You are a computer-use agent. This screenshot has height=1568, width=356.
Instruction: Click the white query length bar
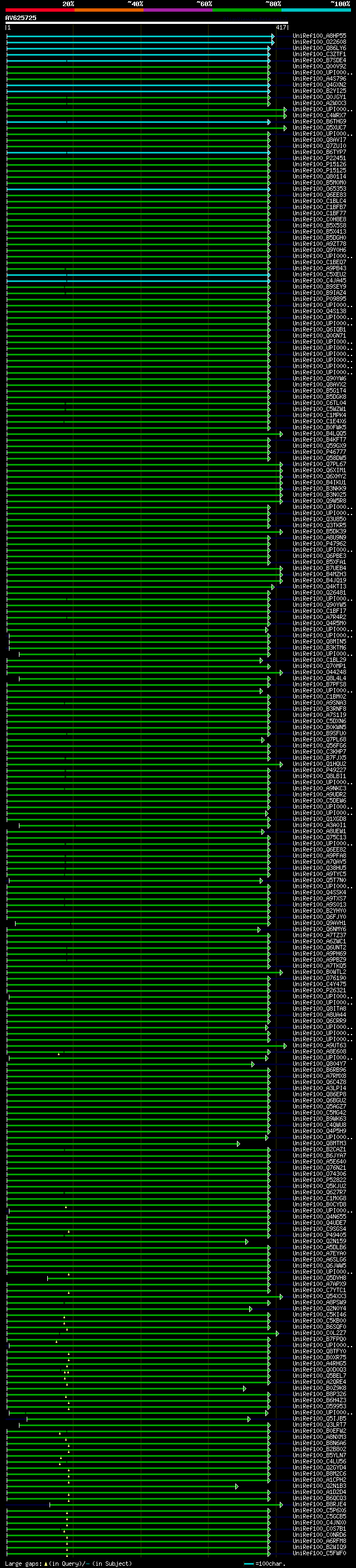tap(147, 23)
